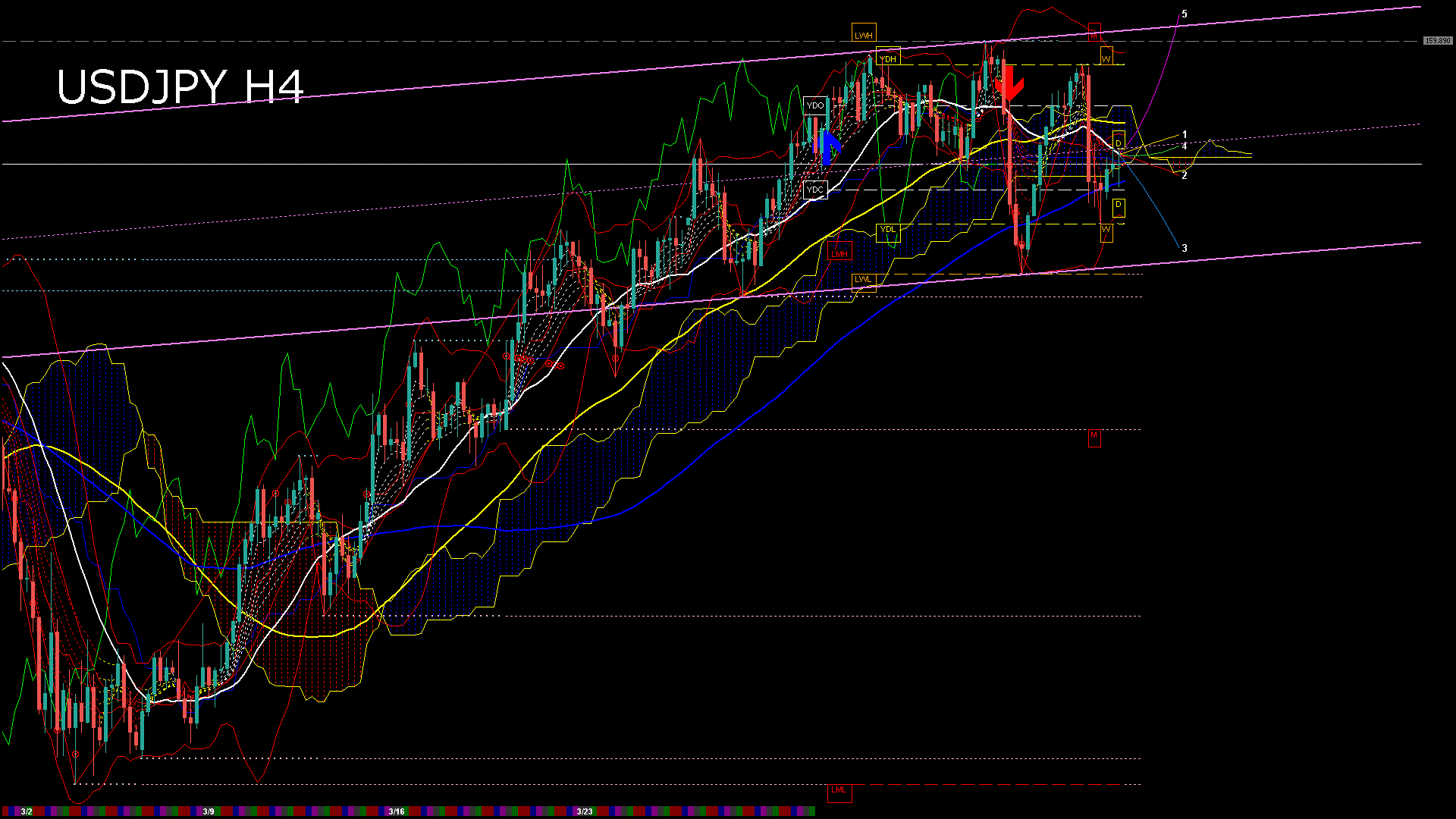Click projection path label 3

[1185, 249]
